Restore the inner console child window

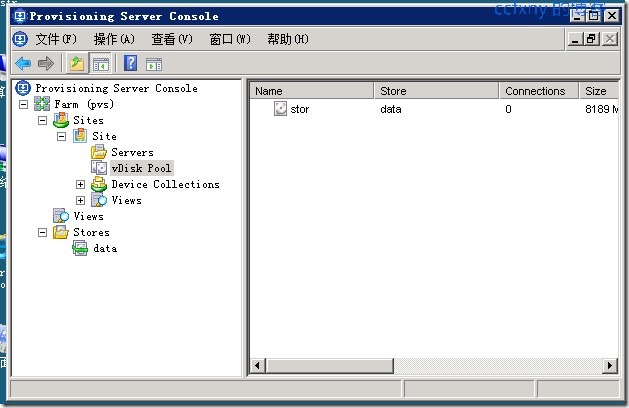coord(592,39)
